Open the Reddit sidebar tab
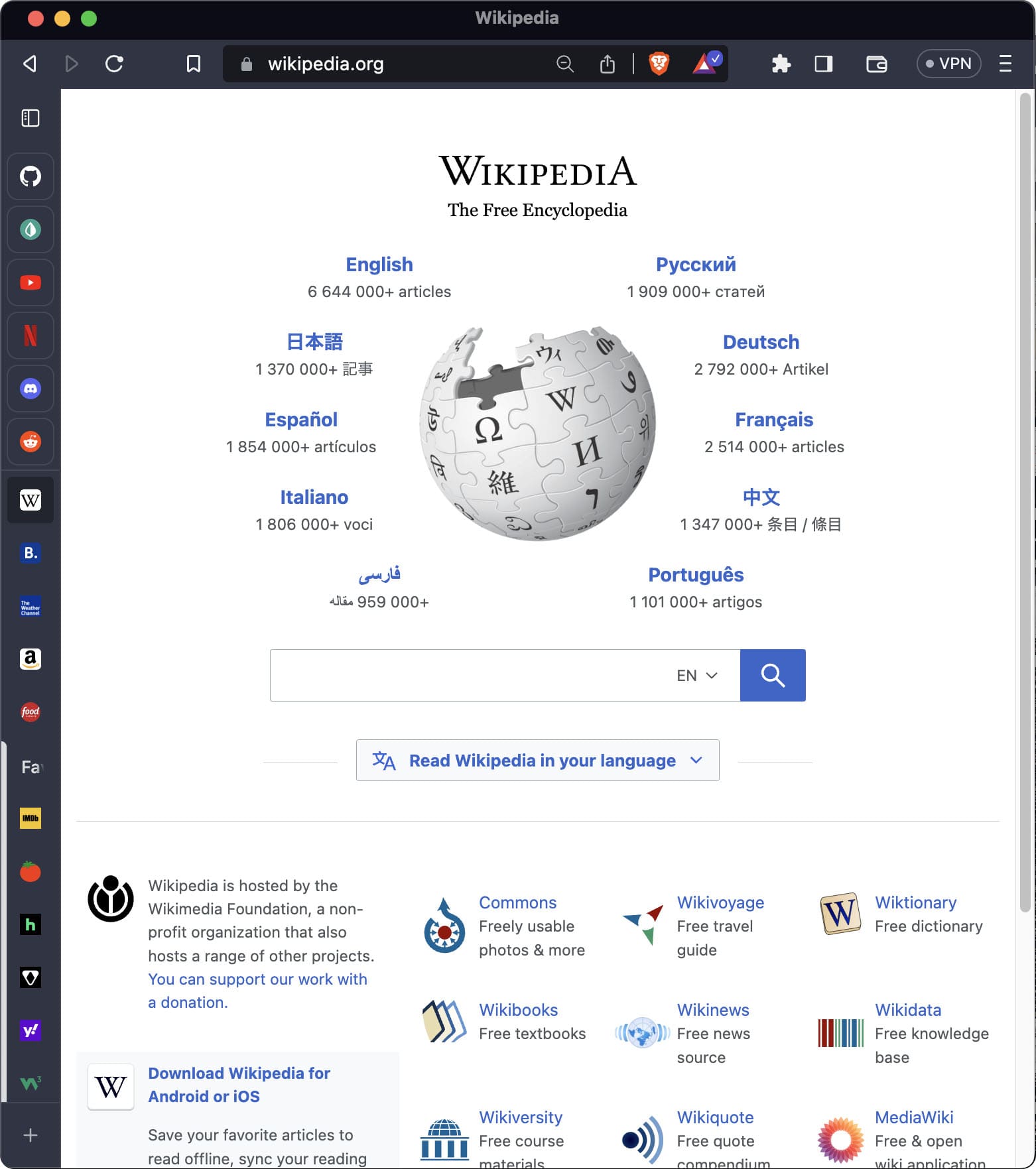 (x=31, y=442)
